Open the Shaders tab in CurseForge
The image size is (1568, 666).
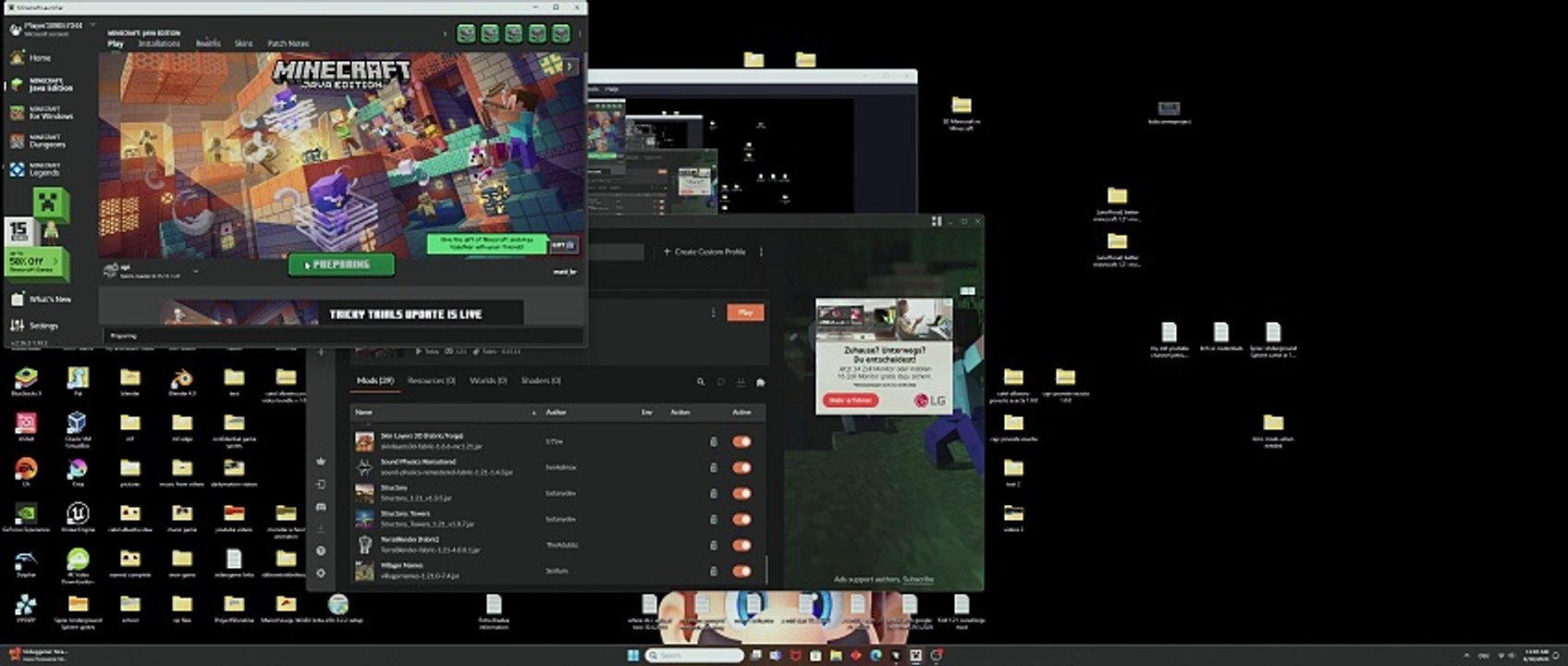coord(541,381)
